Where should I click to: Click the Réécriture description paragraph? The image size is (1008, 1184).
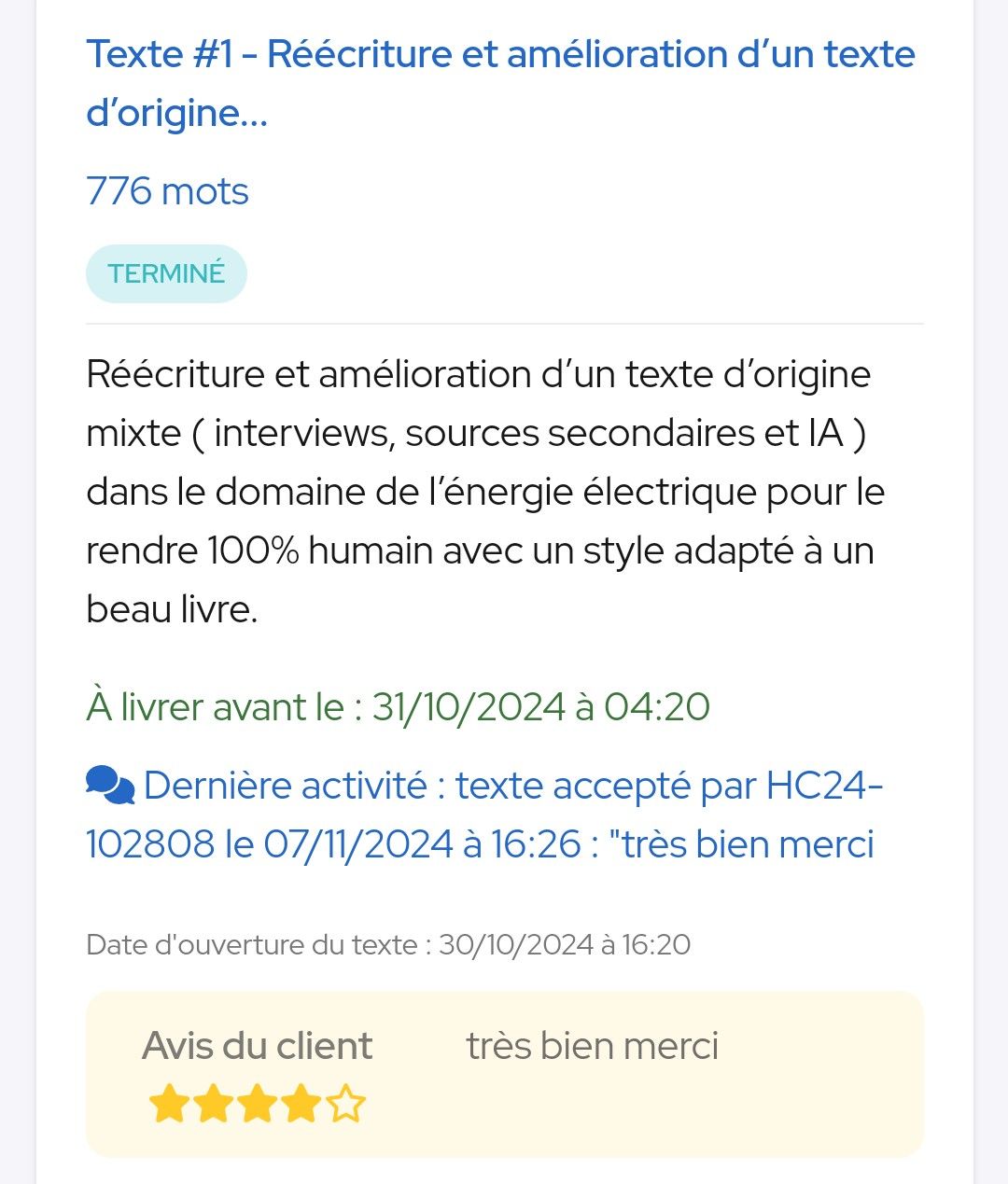[485, 492]
